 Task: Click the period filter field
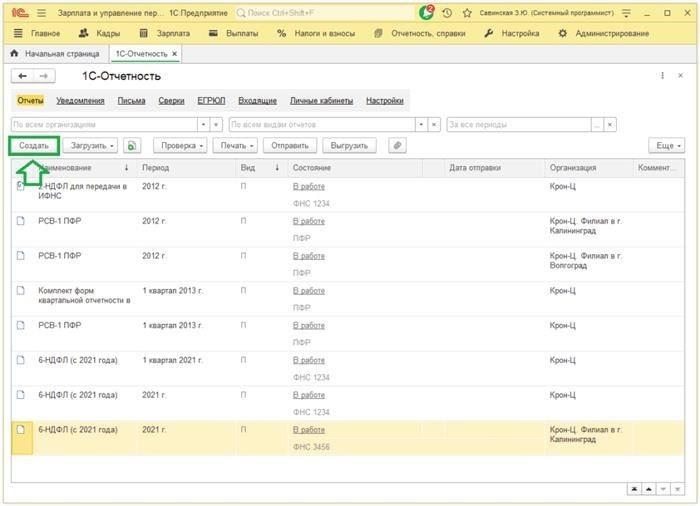point(519,125)
